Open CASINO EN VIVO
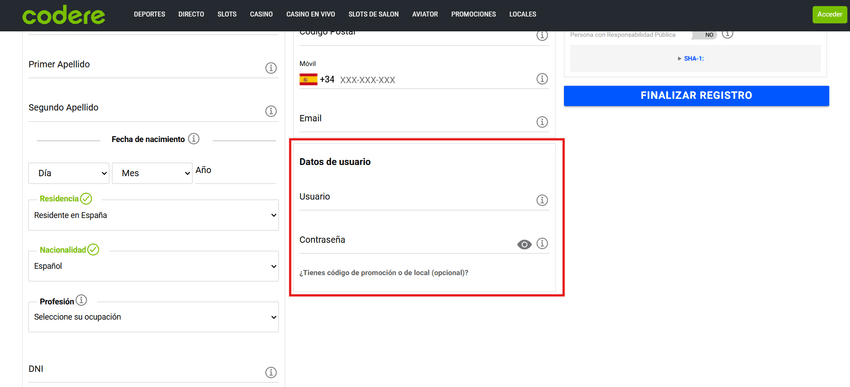The height and width of the screenshot is (387, 850). click(311, 15)
